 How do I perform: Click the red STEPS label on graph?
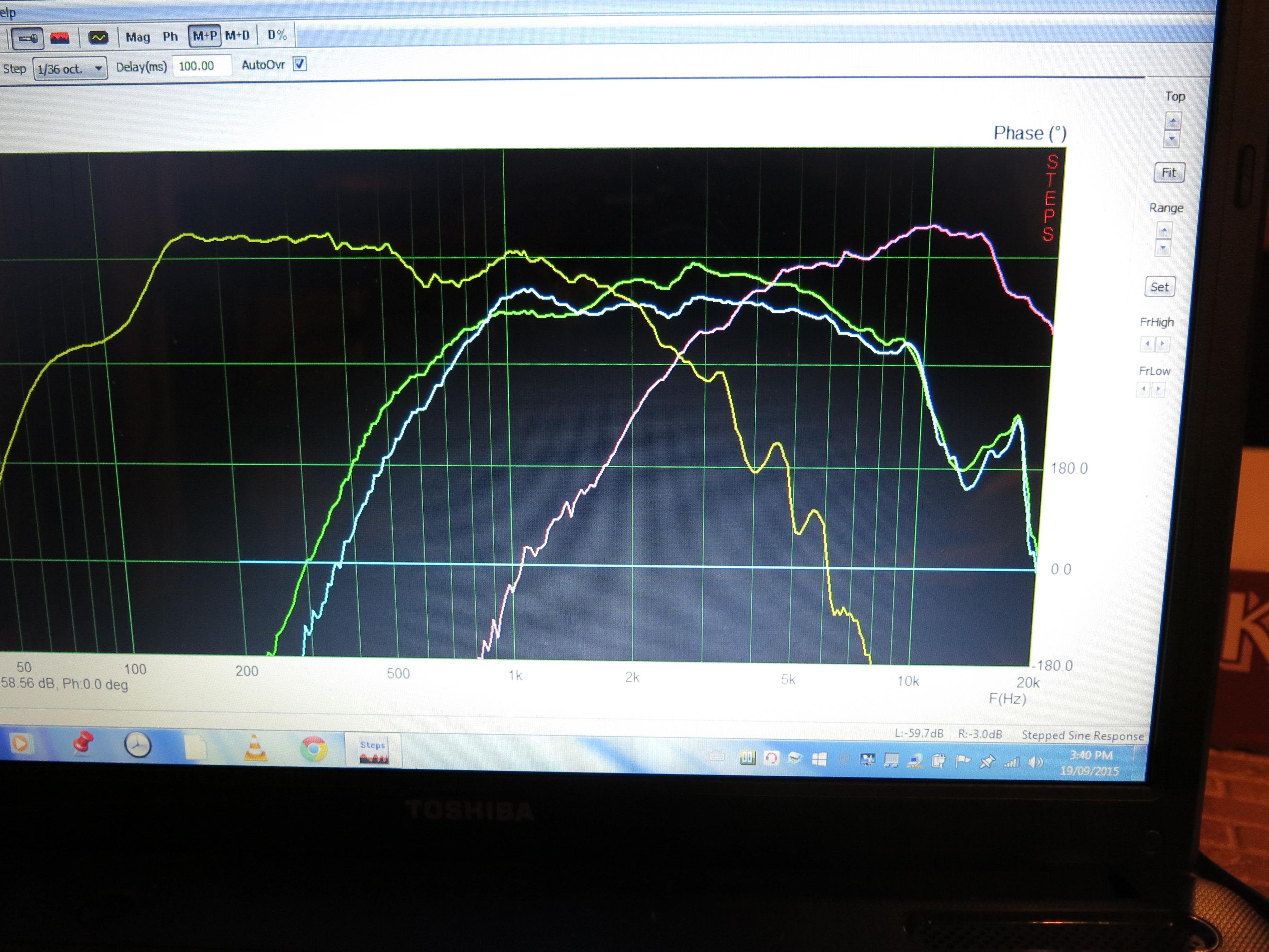(1049, 198)
